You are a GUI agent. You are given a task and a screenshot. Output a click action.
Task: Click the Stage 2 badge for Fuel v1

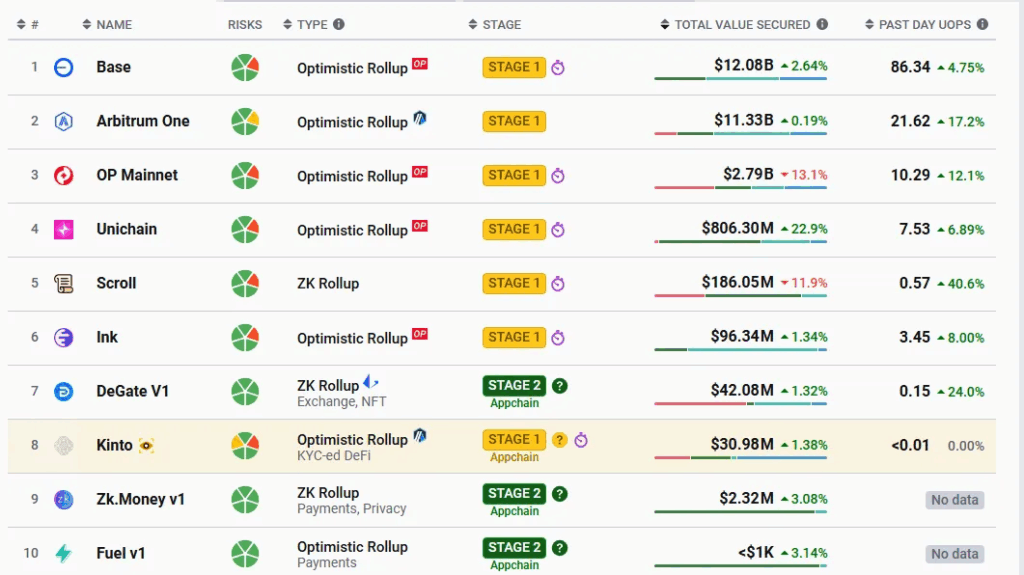click(x=514, y=547)
